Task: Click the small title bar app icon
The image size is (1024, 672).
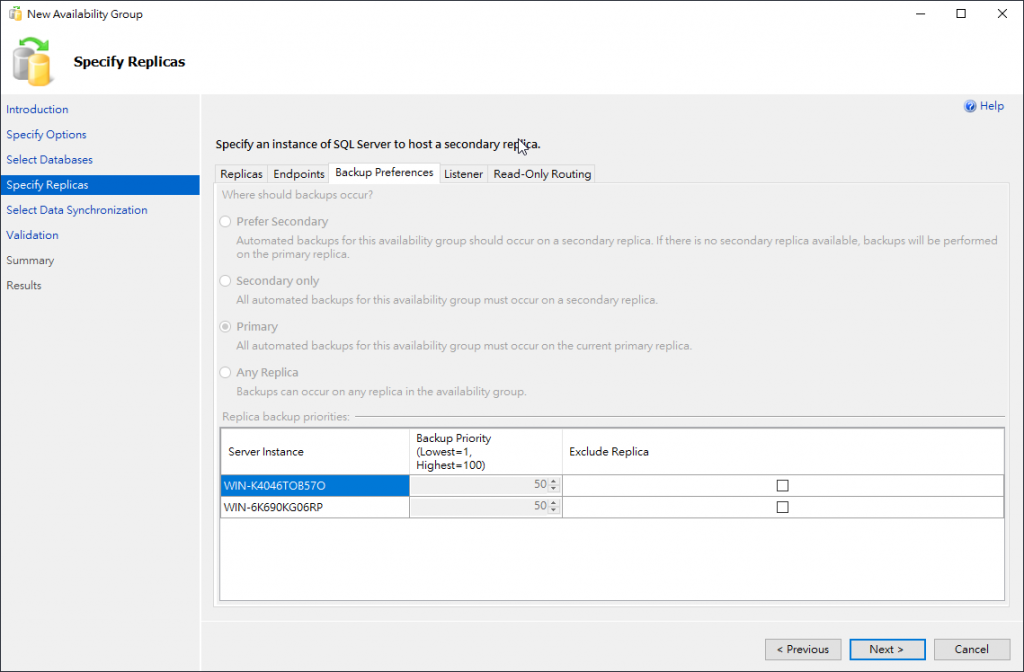Action: click(x=14, y=14)
